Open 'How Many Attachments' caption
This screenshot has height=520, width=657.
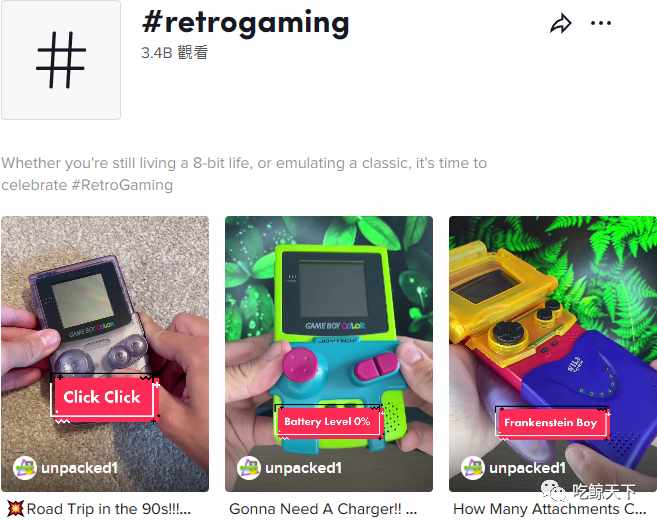coord(550,509)
